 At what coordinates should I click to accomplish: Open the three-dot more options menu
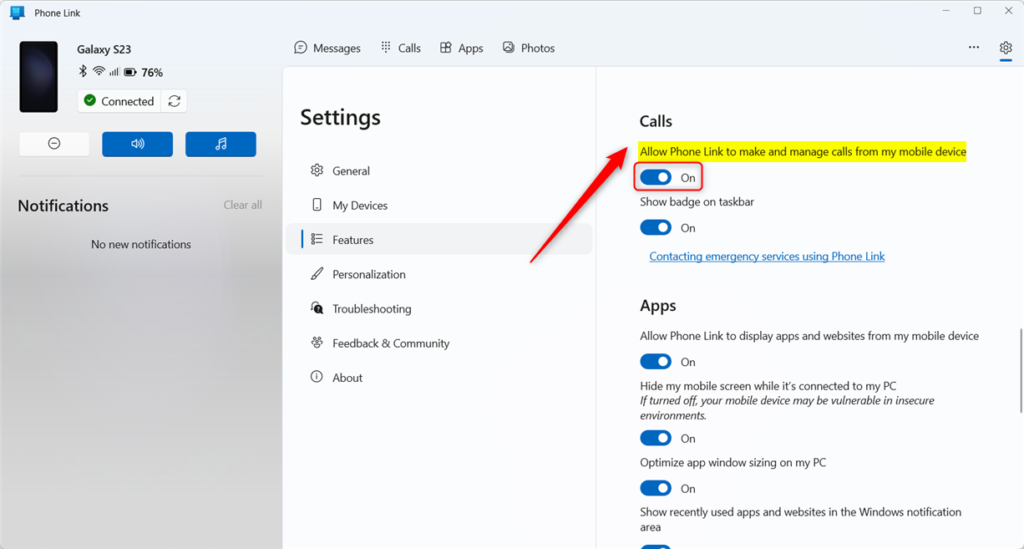pyautogui.click(x=974, y=47)
